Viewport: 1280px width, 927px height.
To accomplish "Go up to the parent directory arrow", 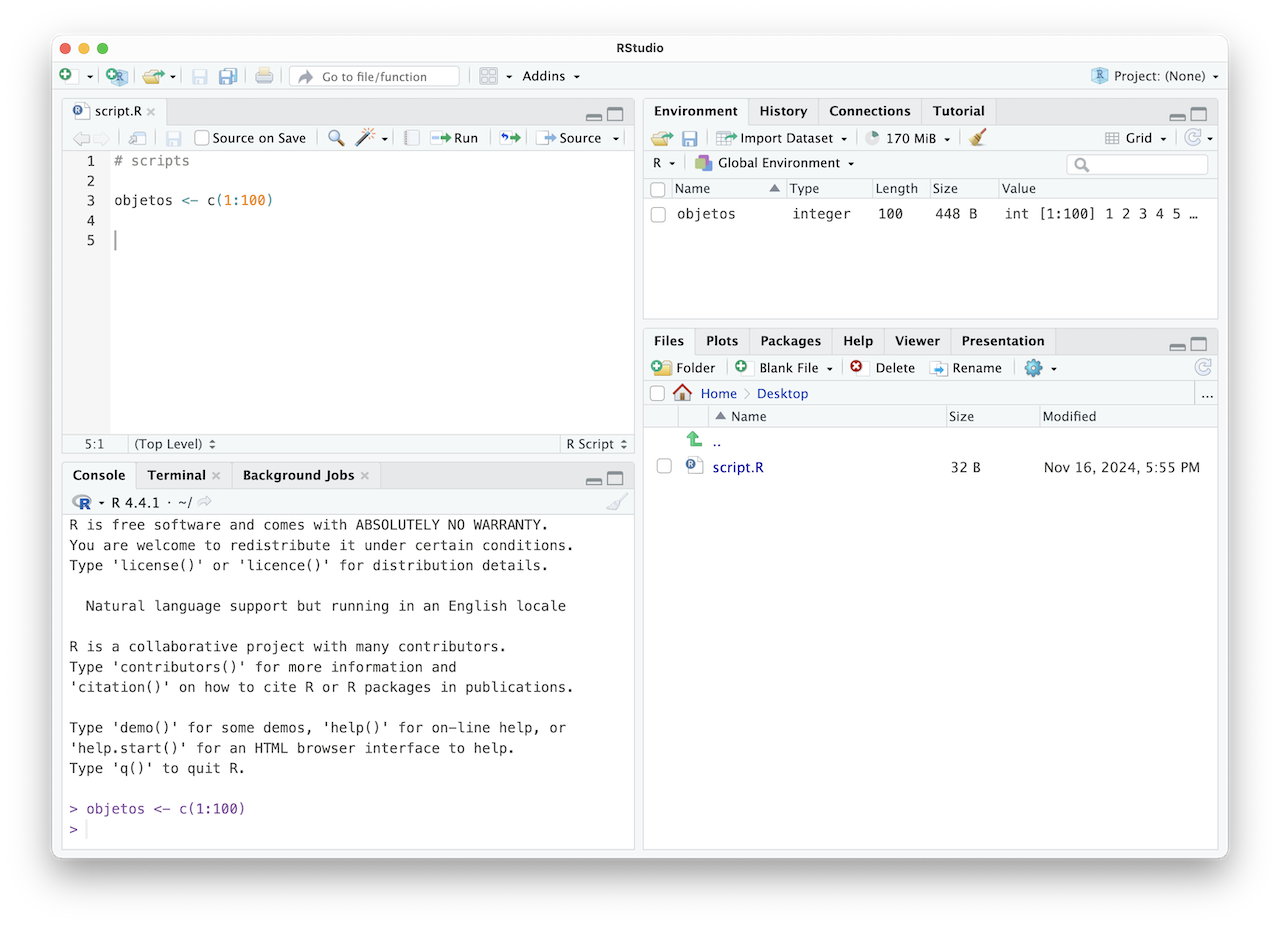I will (x=694, y=440).
